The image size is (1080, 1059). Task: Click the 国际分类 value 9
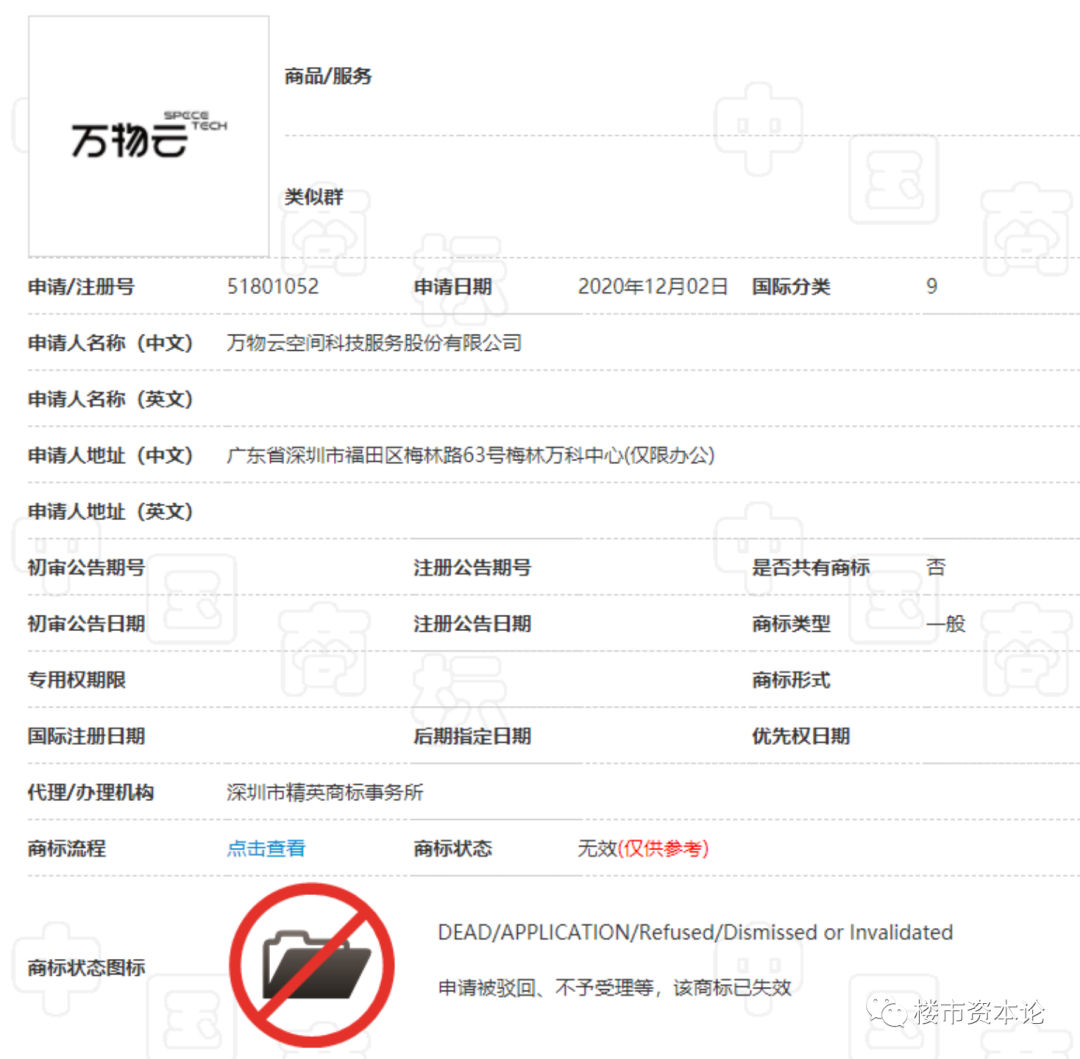pos(931,286)
